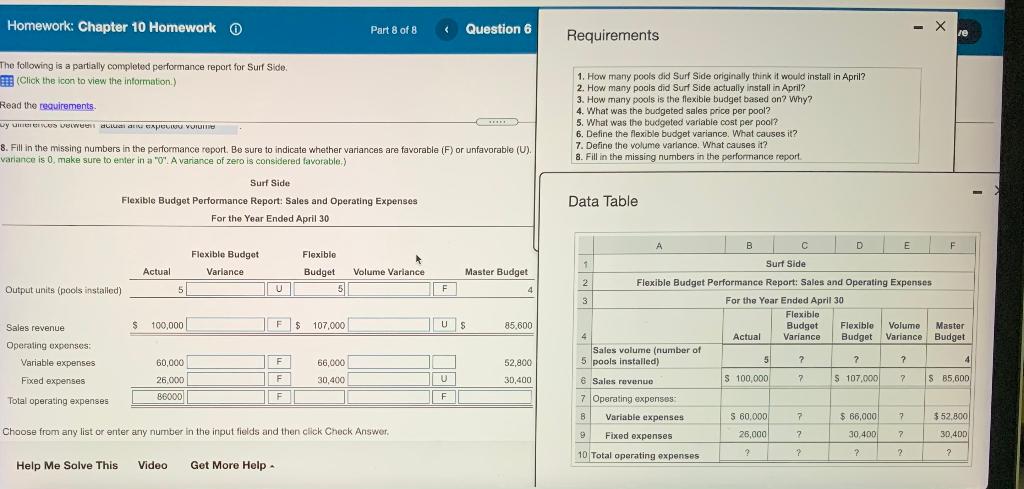Open output units volume variance F dropdown
Screen dimensions: 1024x489
(443, 288)
